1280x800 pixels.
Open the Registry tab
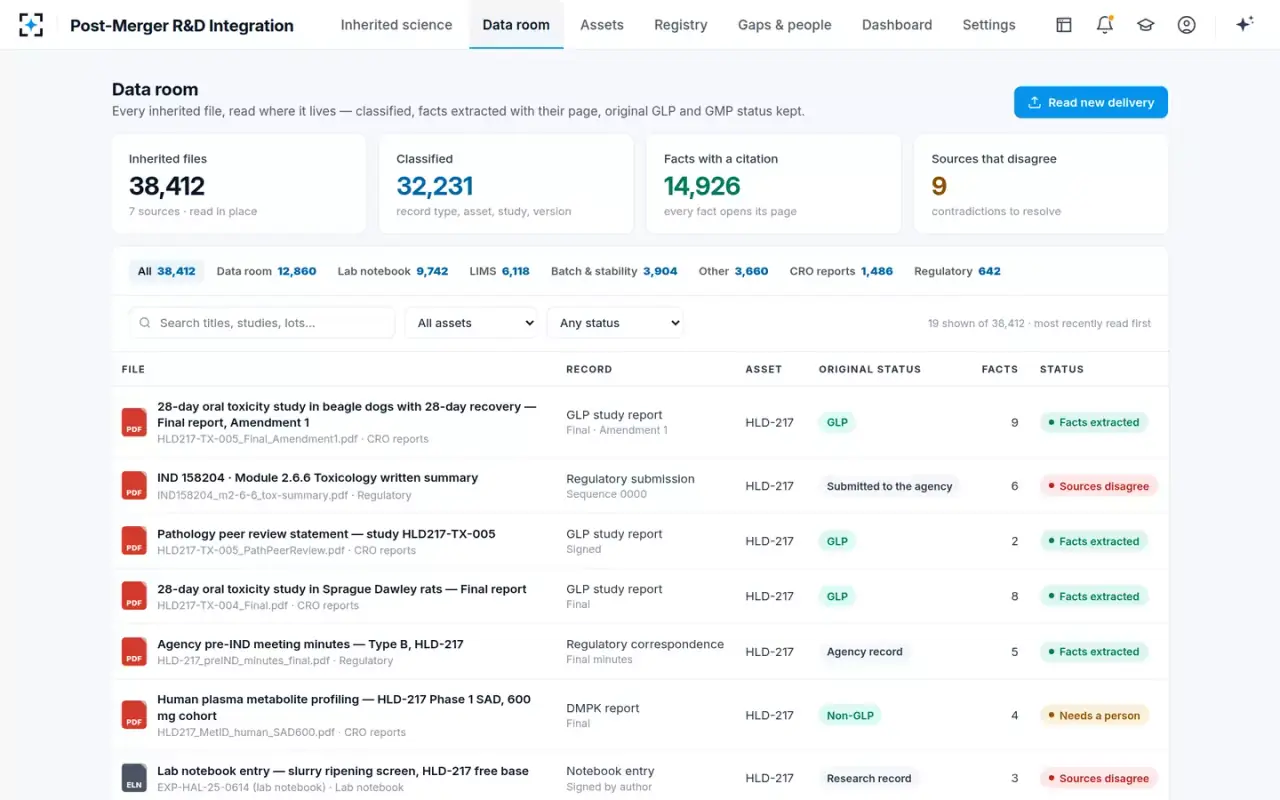(x=681, y=25)
